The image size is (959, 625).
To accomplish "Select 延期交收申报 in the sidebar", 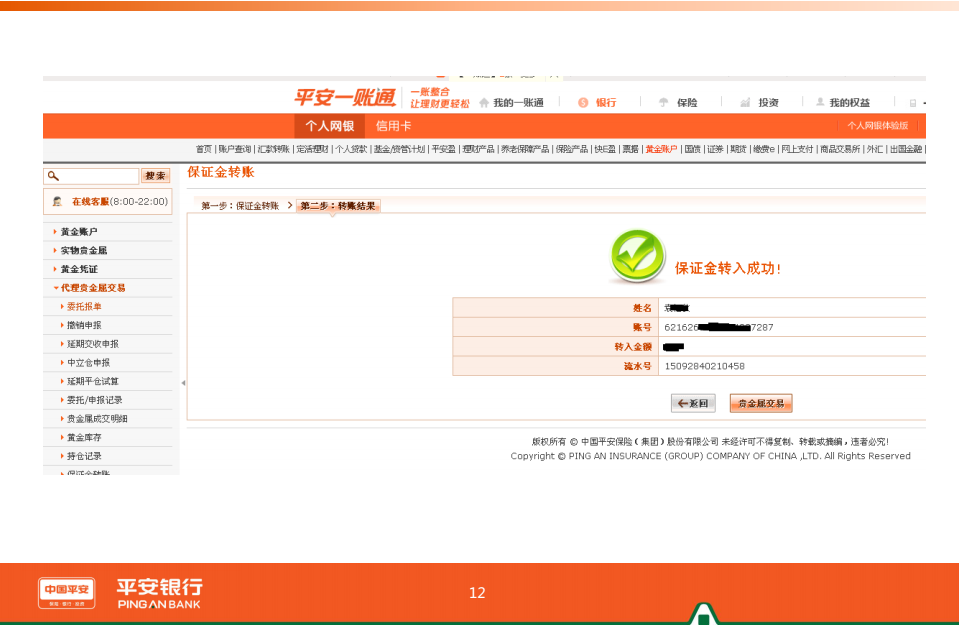I will (93, 344).
